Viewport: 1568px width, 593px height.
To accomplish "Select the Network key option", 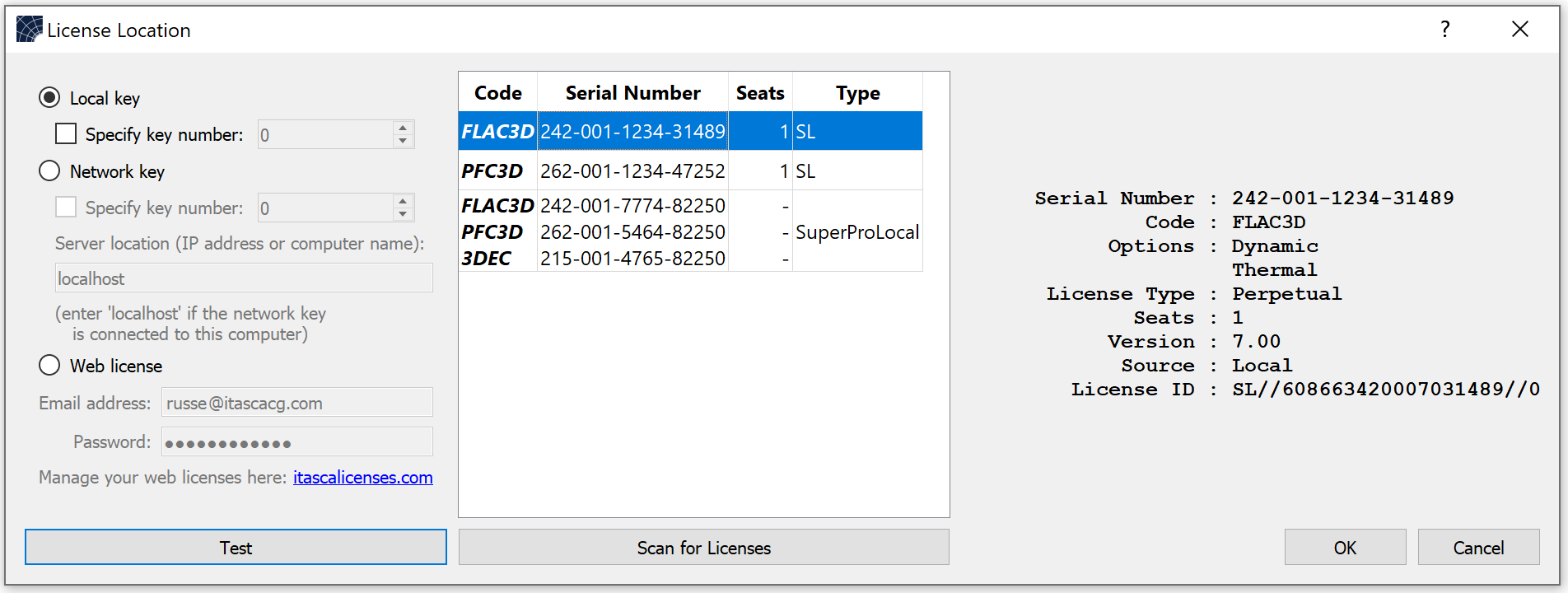I will tap(49, 171).
